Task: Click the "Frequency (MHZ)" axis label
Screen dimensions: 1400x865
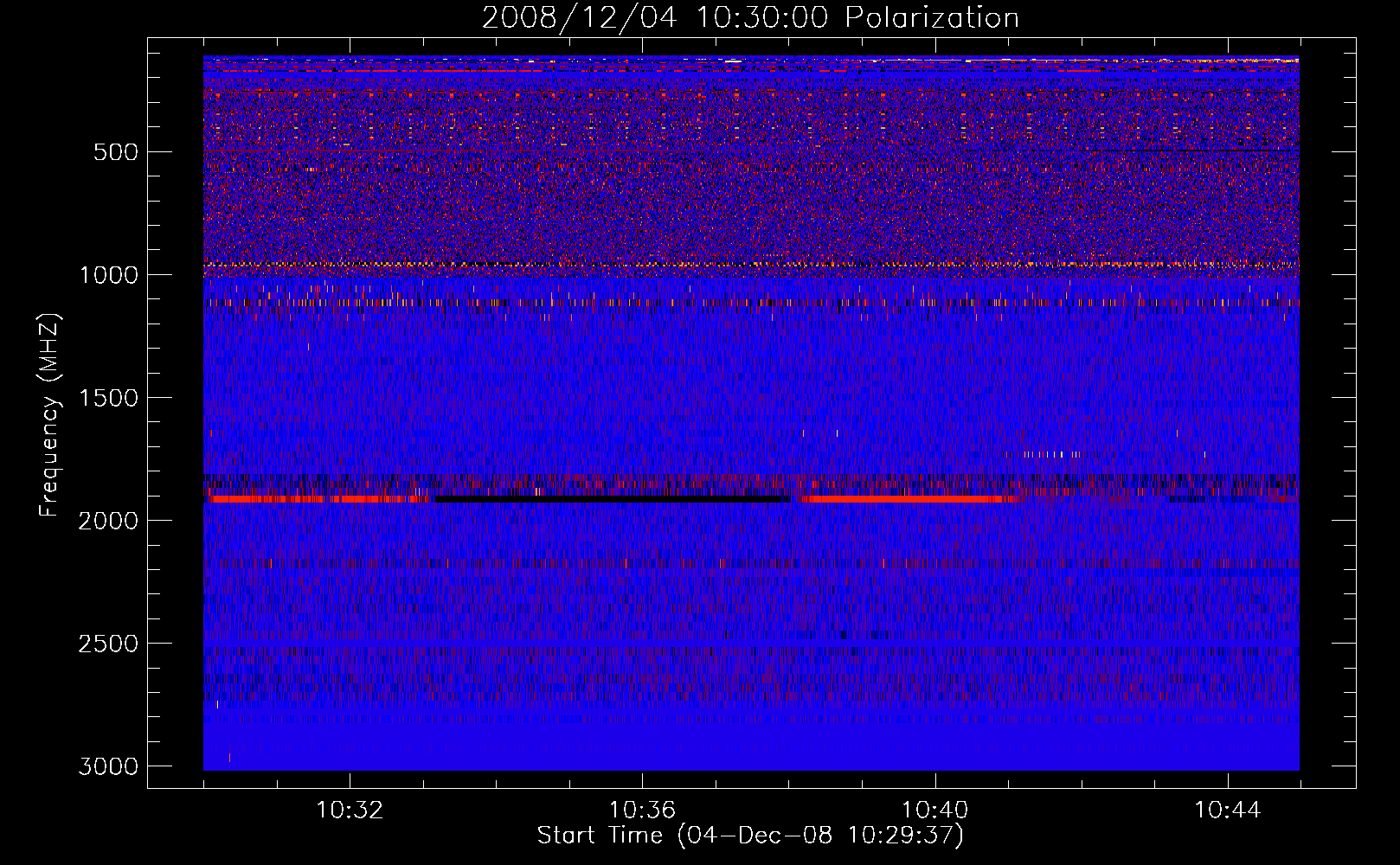Action: point(50,415)
